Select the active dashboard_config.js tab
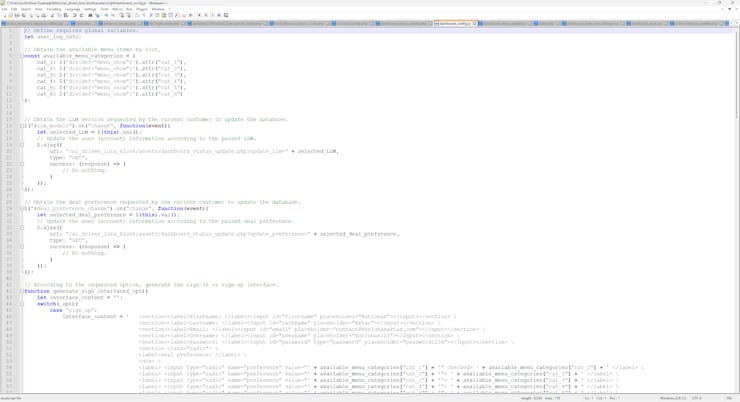The height and width of the screenshot is (402, 740). tap(454, 23)
